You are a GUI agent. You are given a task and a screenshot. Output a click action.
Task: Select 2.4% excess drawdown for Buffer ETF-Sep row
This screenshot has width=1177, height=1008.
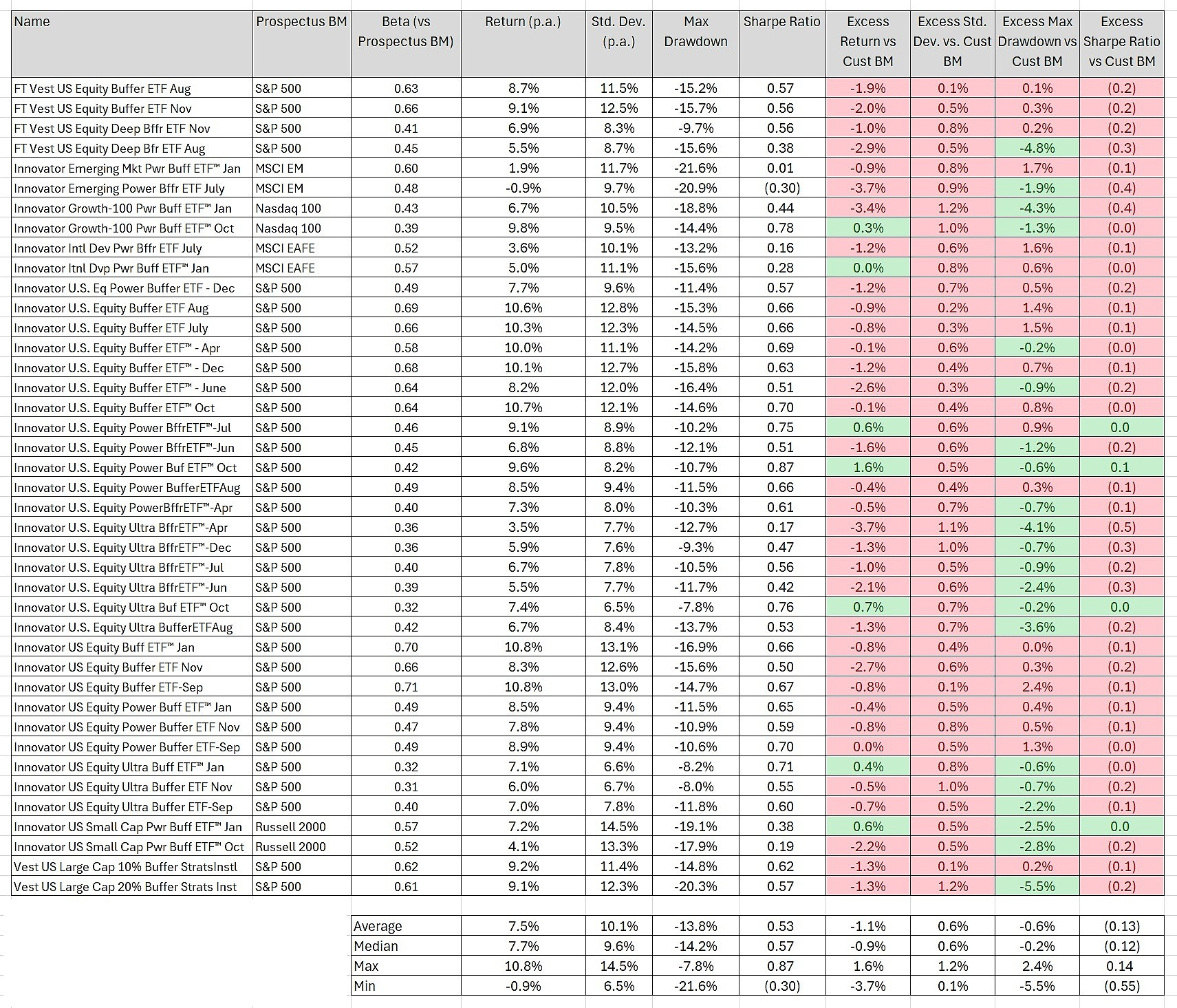click(1037, 687)
